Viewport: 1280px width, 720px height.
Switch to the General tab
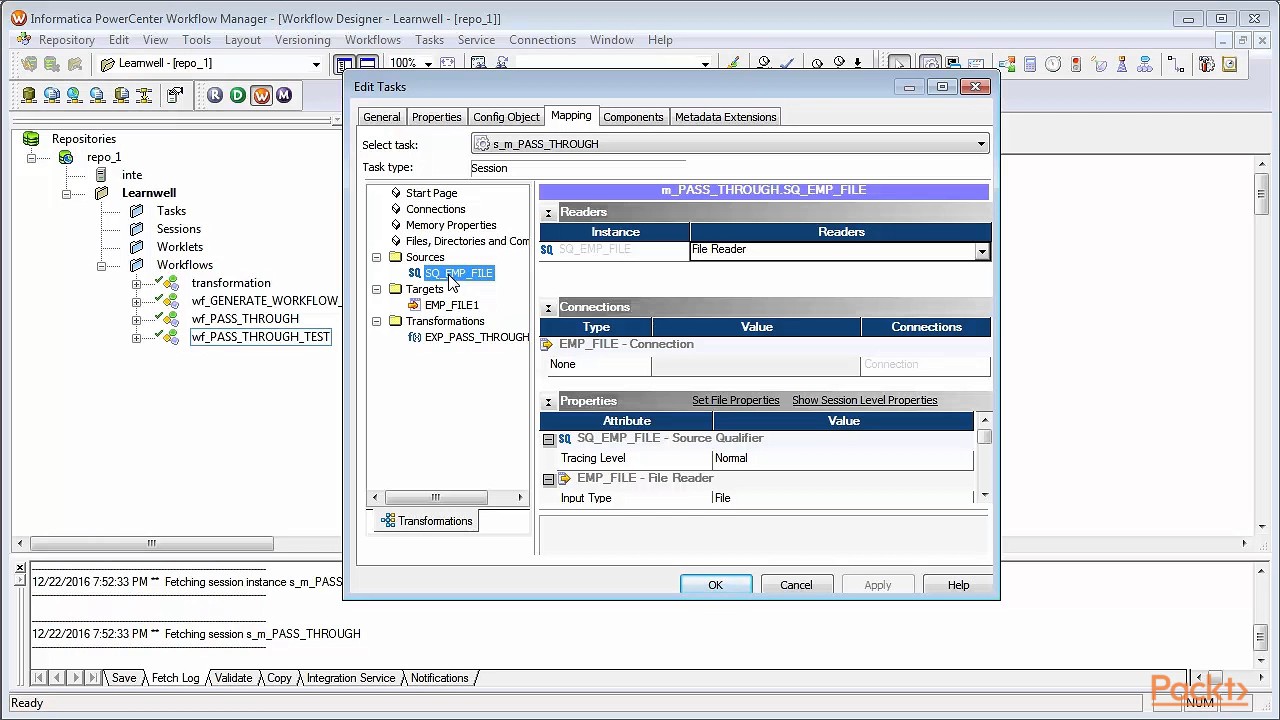381,117
